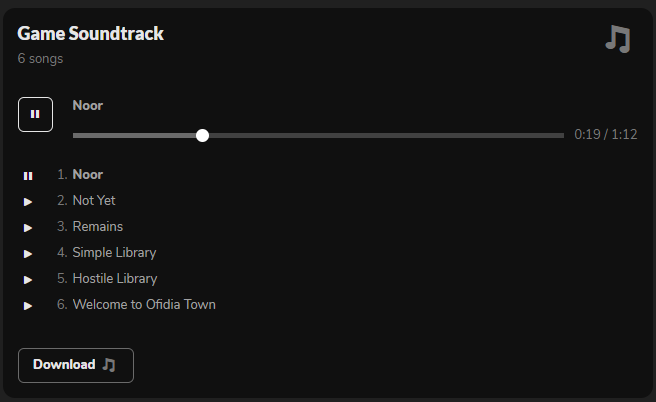Screen dimensions: 656x402
Task: Play track 2 Not Yet arrow icon
Action: pos(28,202)
